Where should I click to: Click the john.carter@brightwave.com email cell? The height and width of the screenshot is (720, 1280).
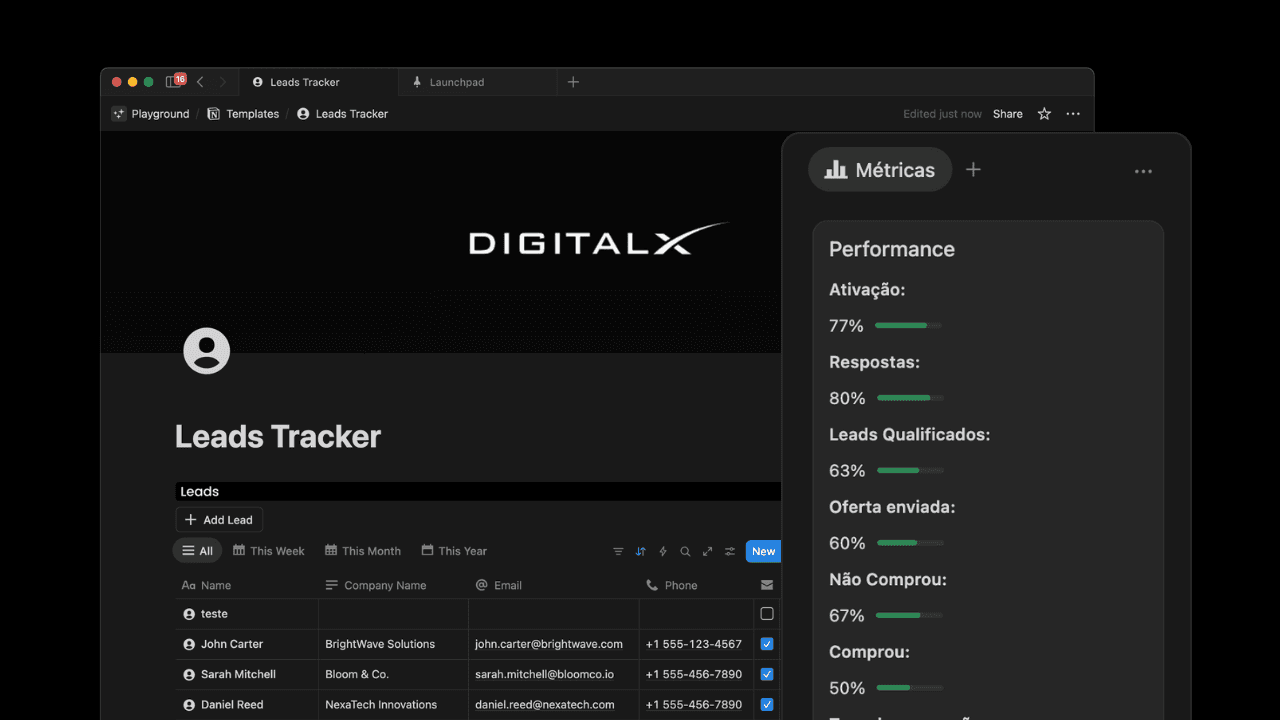[554, 644]
